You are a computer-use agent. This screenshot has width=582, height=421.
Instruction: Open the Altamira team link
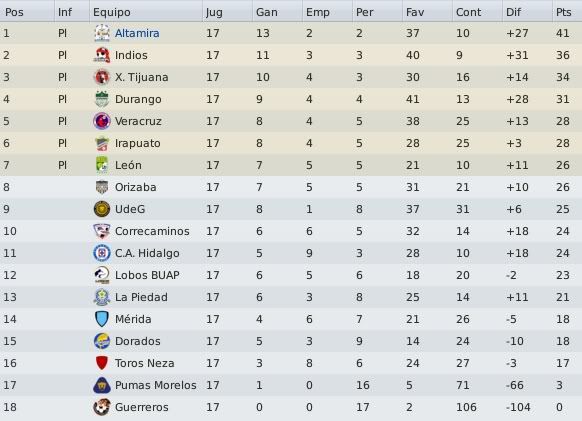tap(137, 33)
